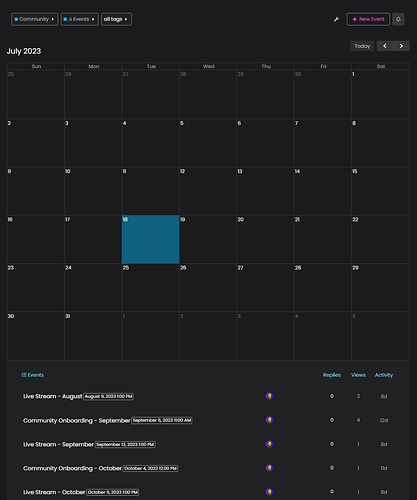The image size is (417, 500).
Task: Open Live Stream - August topic
Action: point(52,396)
